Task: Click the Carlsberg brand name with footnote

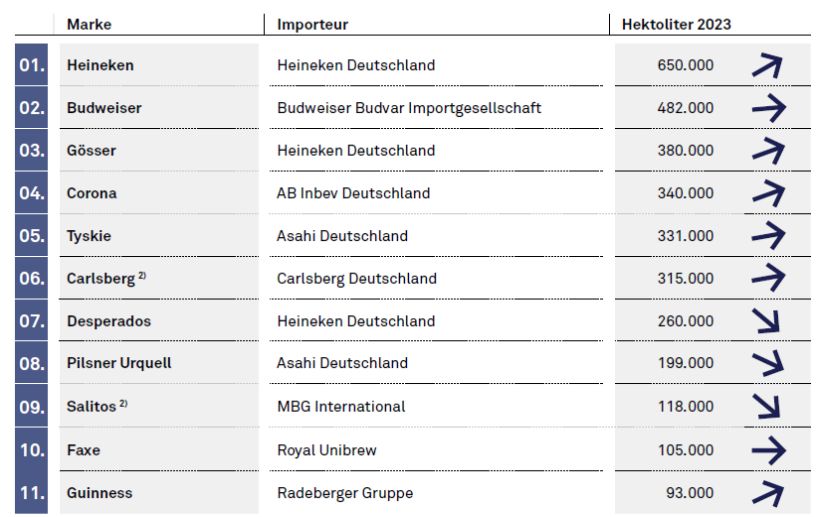Action: pyautogui.click(x=106, y=278)
